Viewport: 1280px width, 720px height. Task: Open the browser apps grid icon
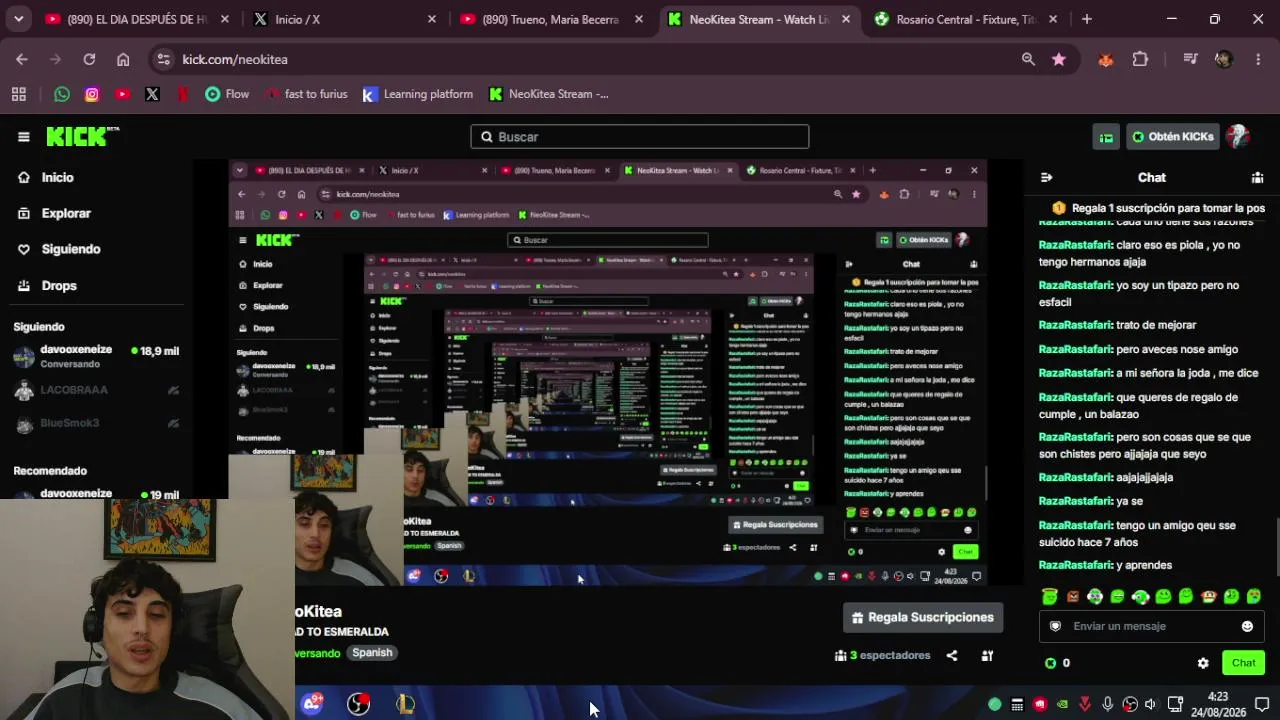click(18, 94)
